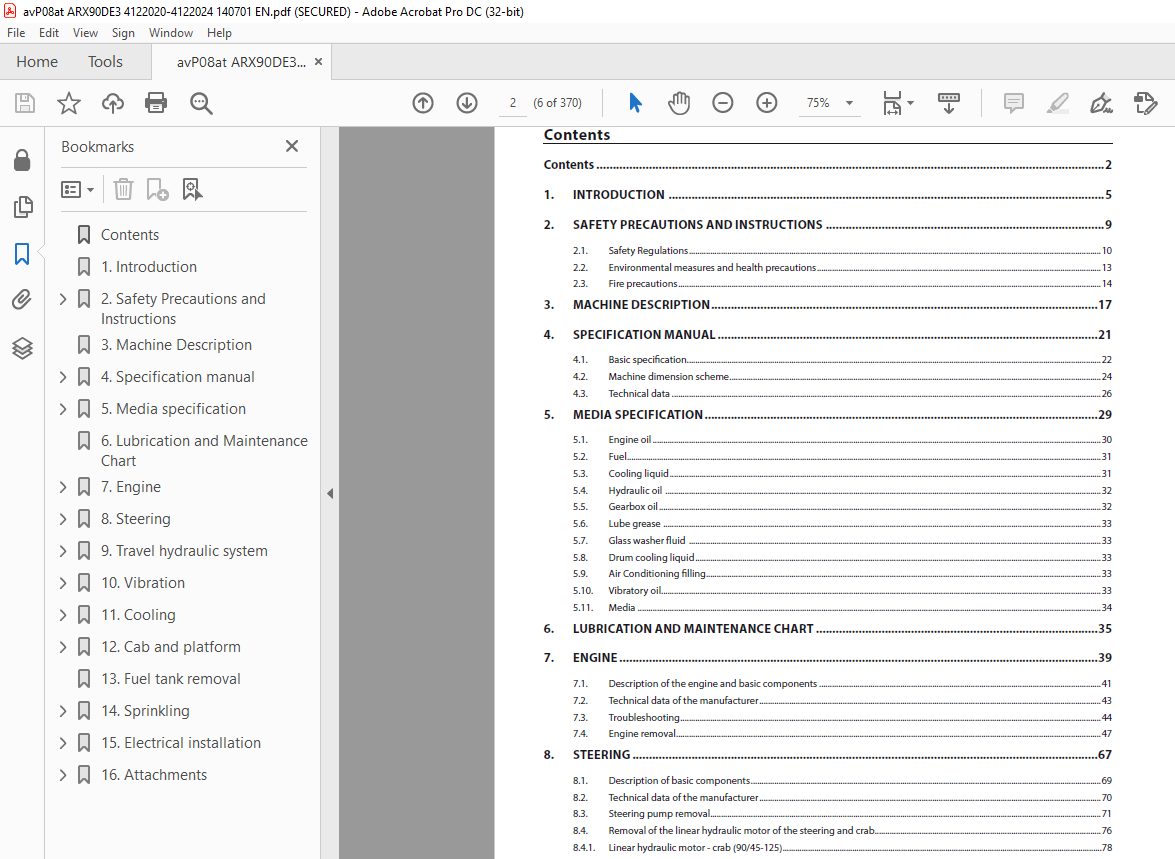The height and width of the screenshot is (859, 1175).
Task: Switch to the Home tab
Action: (37, 62)
